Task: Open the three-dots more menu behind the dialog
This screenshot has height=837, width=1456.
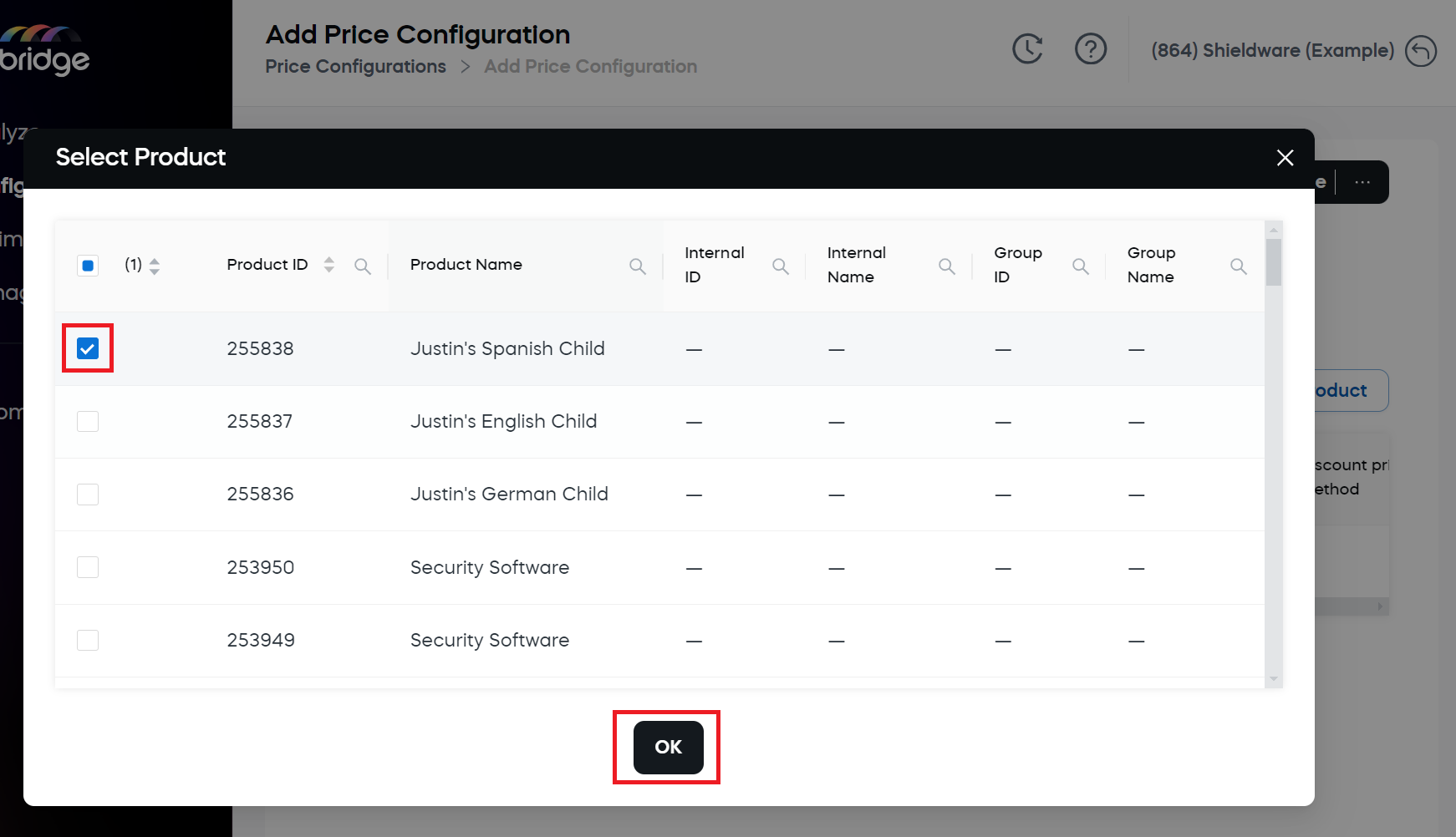Action: [1362, 182]
